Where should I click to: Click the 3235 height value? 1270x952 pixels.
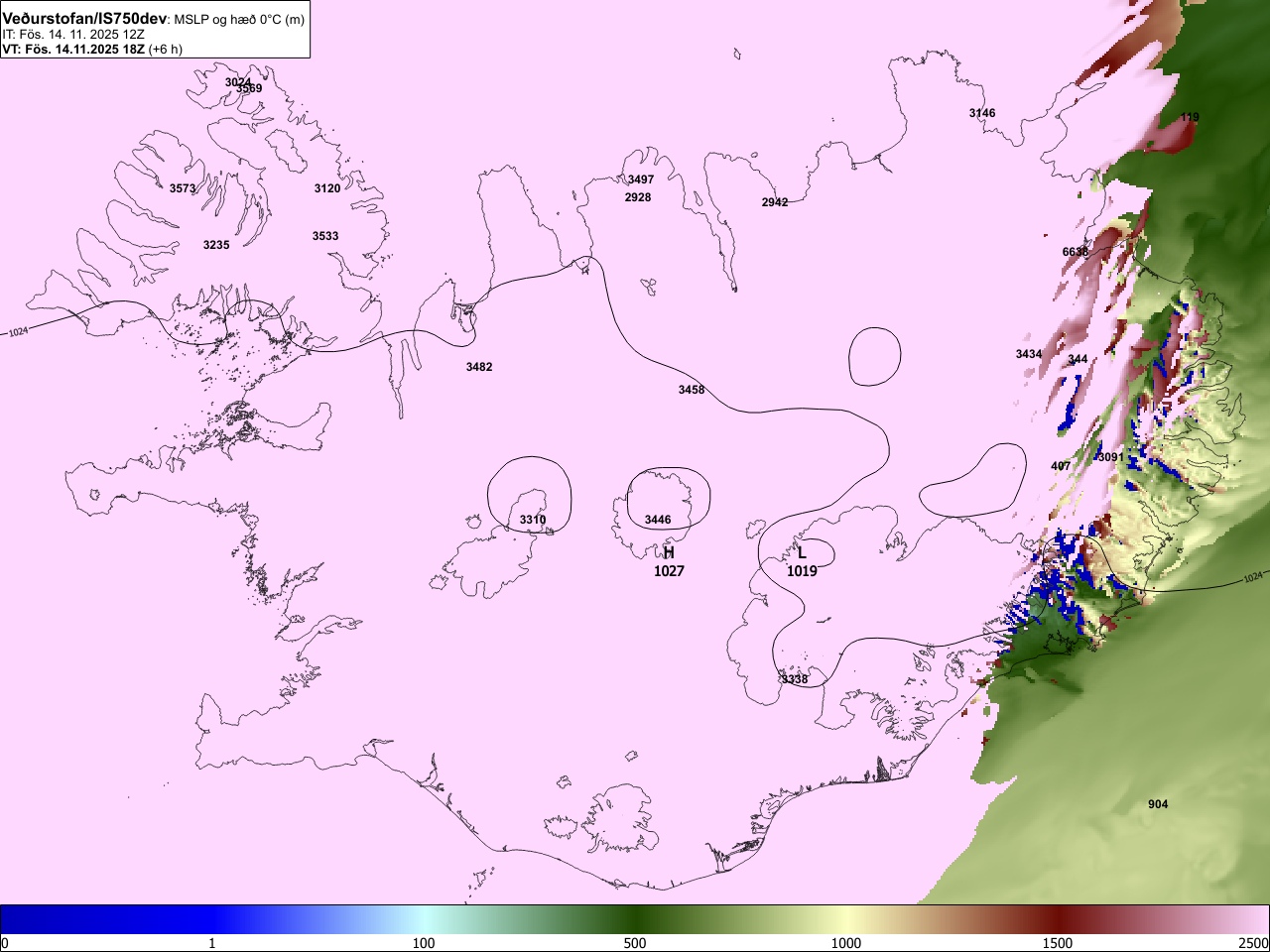pos(216,245)
